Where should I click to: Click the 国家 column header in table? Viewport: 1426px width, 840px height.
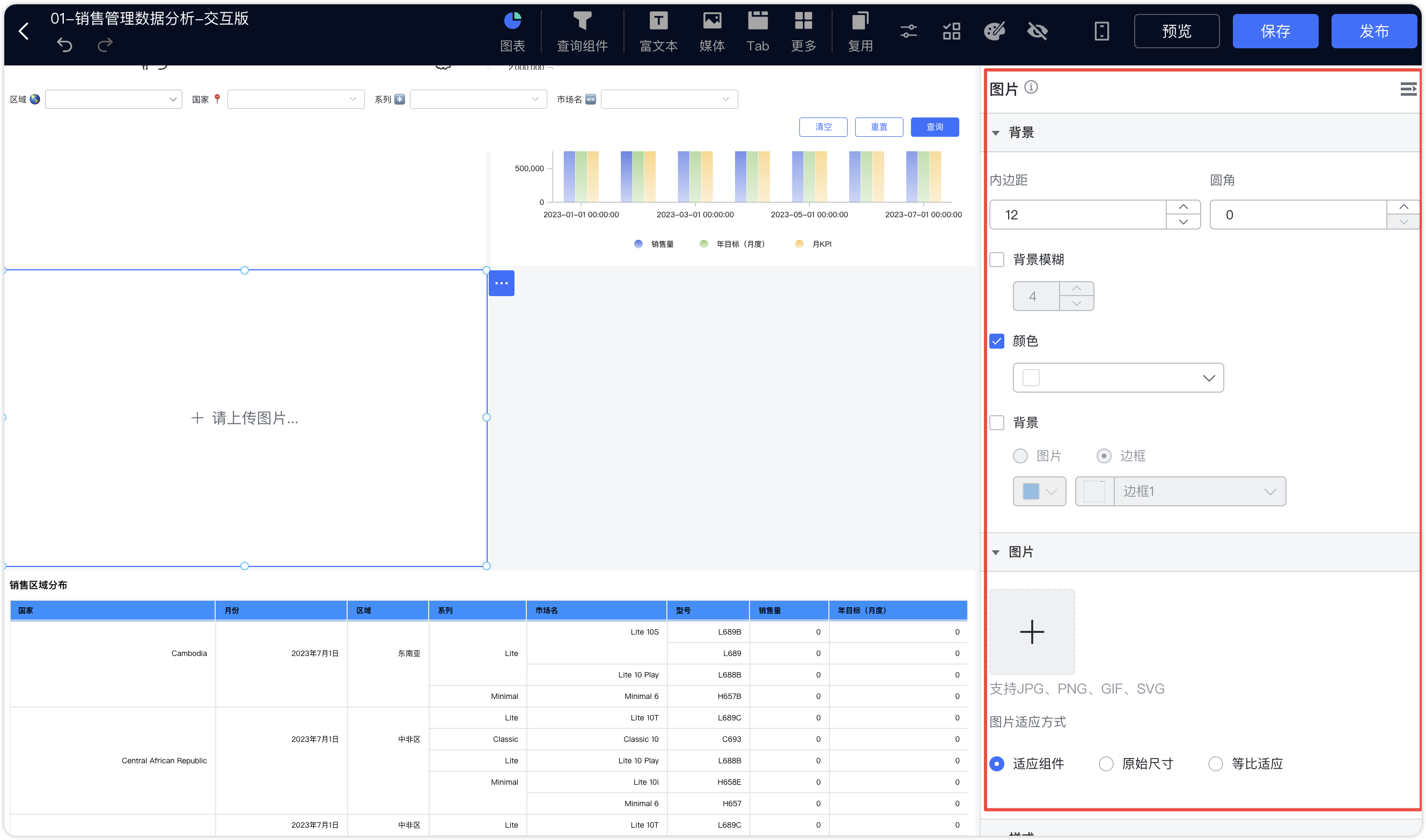[x=113, y=610]
